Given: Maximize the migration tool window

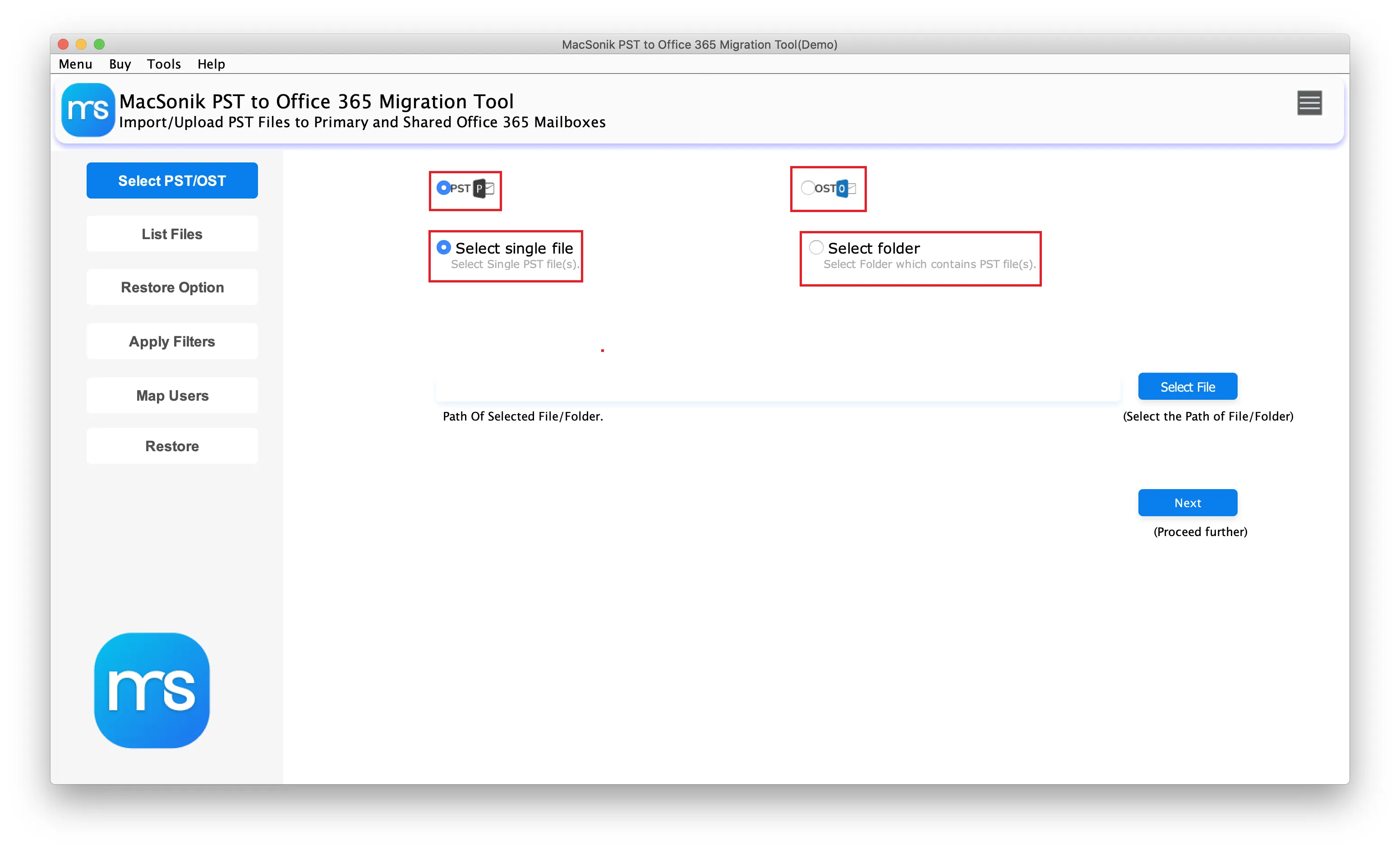Looking at the screenshot, I should (99, 44).
